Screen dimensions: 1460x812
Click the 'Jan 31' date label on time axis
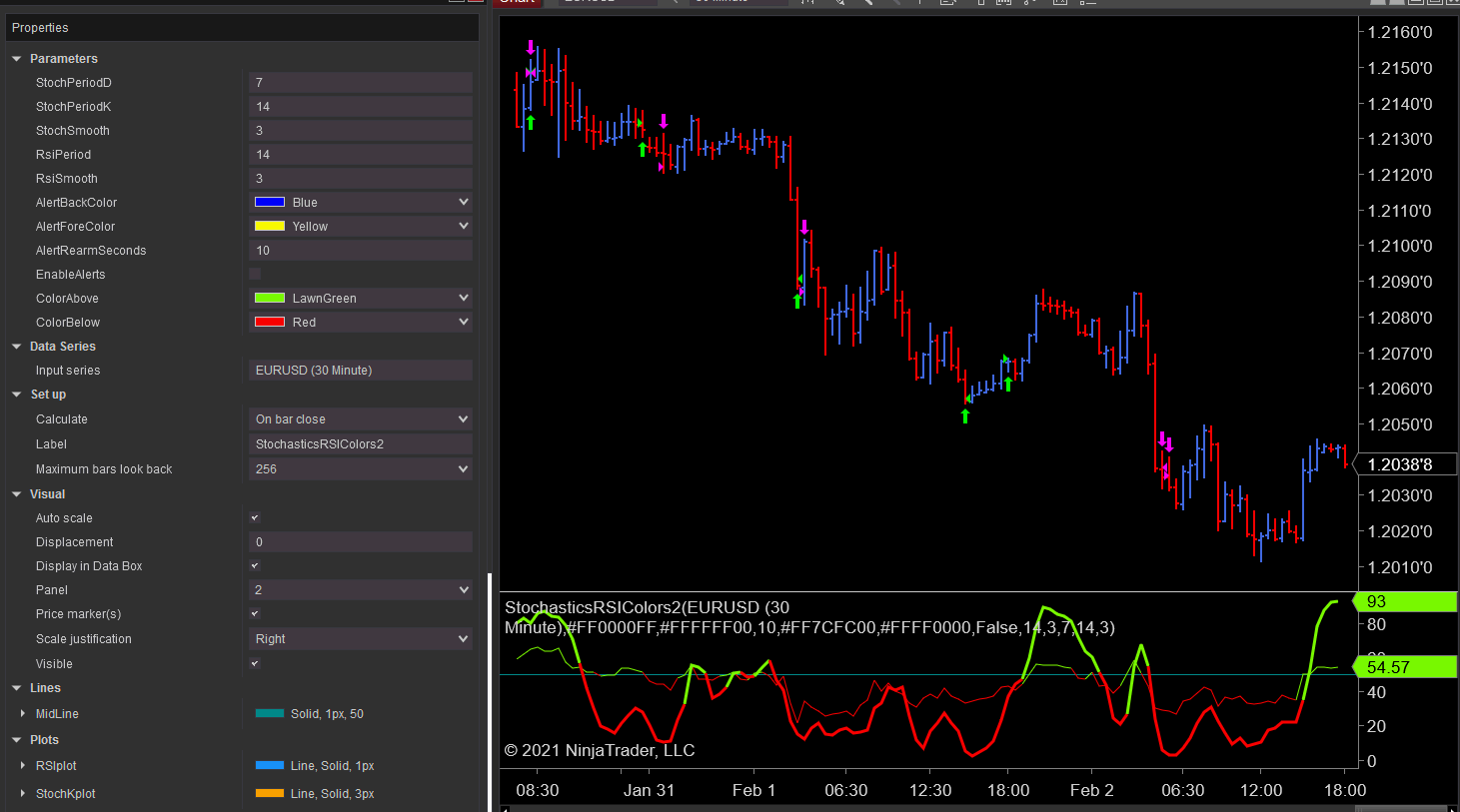[649, 790]
